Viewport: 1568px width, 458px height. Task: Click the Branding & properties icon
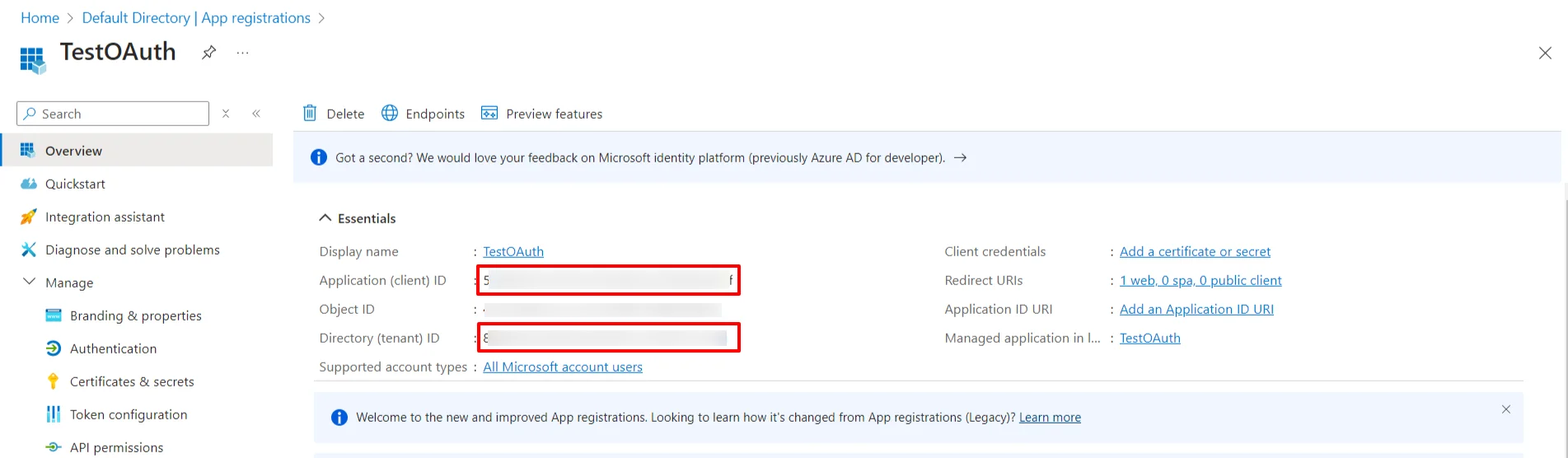pos(54,315)
